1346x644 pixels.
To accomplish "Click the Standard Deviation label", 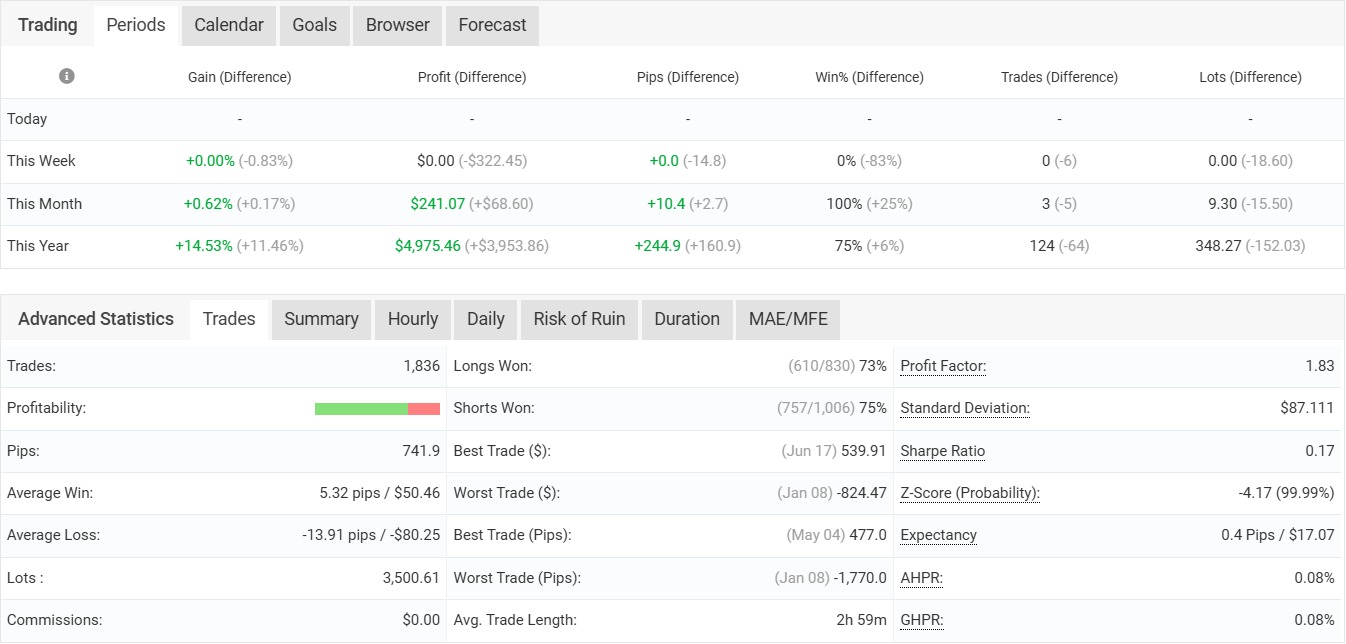I will (x=965, y=408).
